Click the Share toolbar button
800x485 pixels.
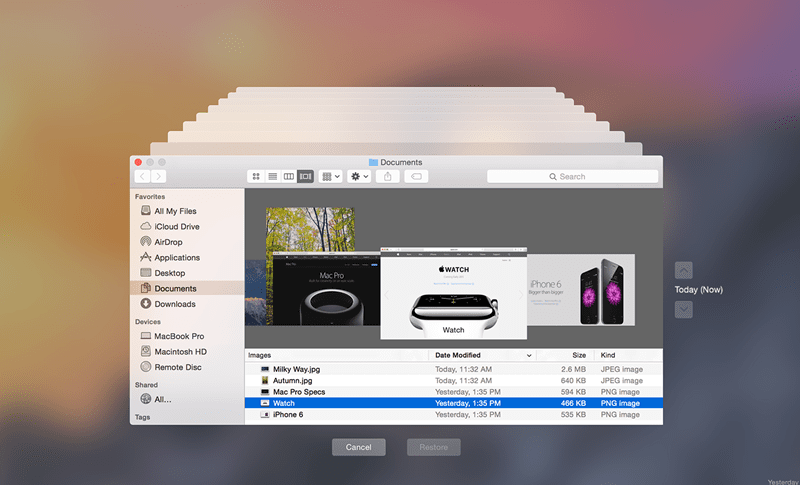click(x=388, y=176)
